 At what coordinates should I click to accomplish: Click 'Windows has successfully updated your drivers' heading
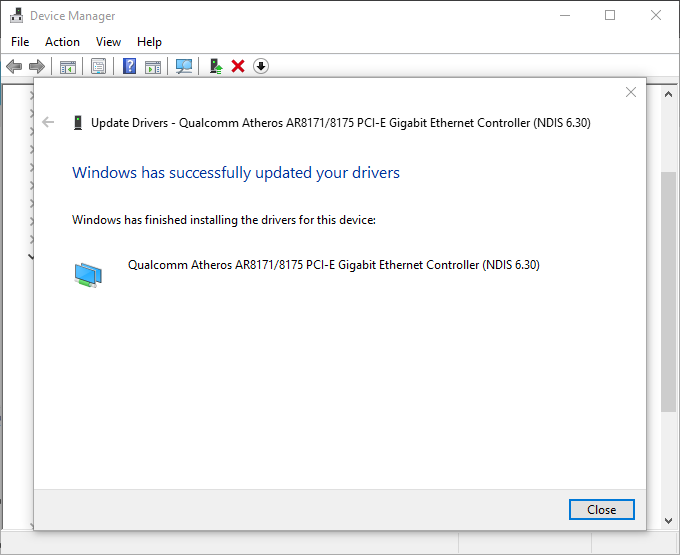(236, 173)
